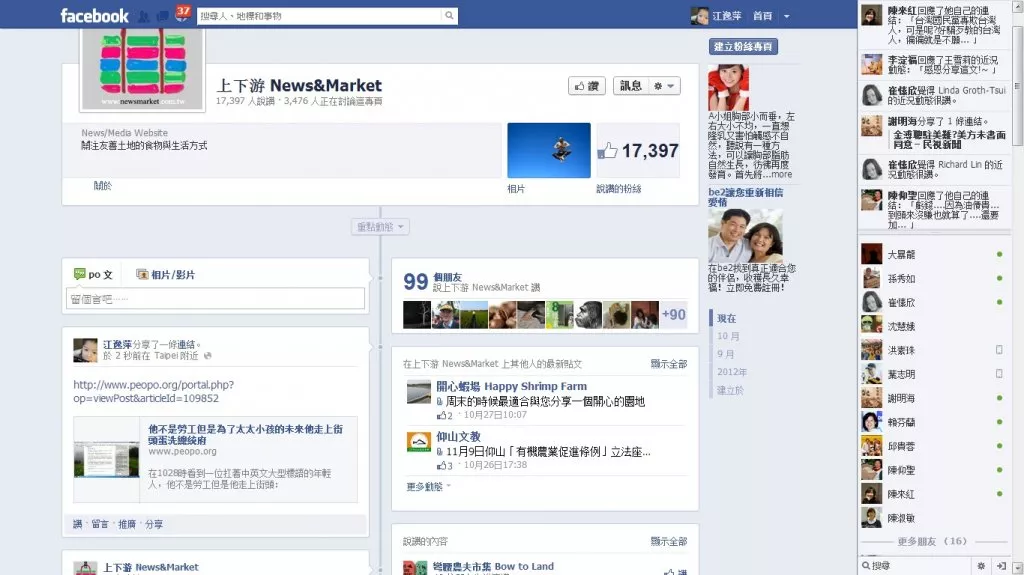Open chat with 大暴龍
The image size is (1024, 575).
point(933,254)
